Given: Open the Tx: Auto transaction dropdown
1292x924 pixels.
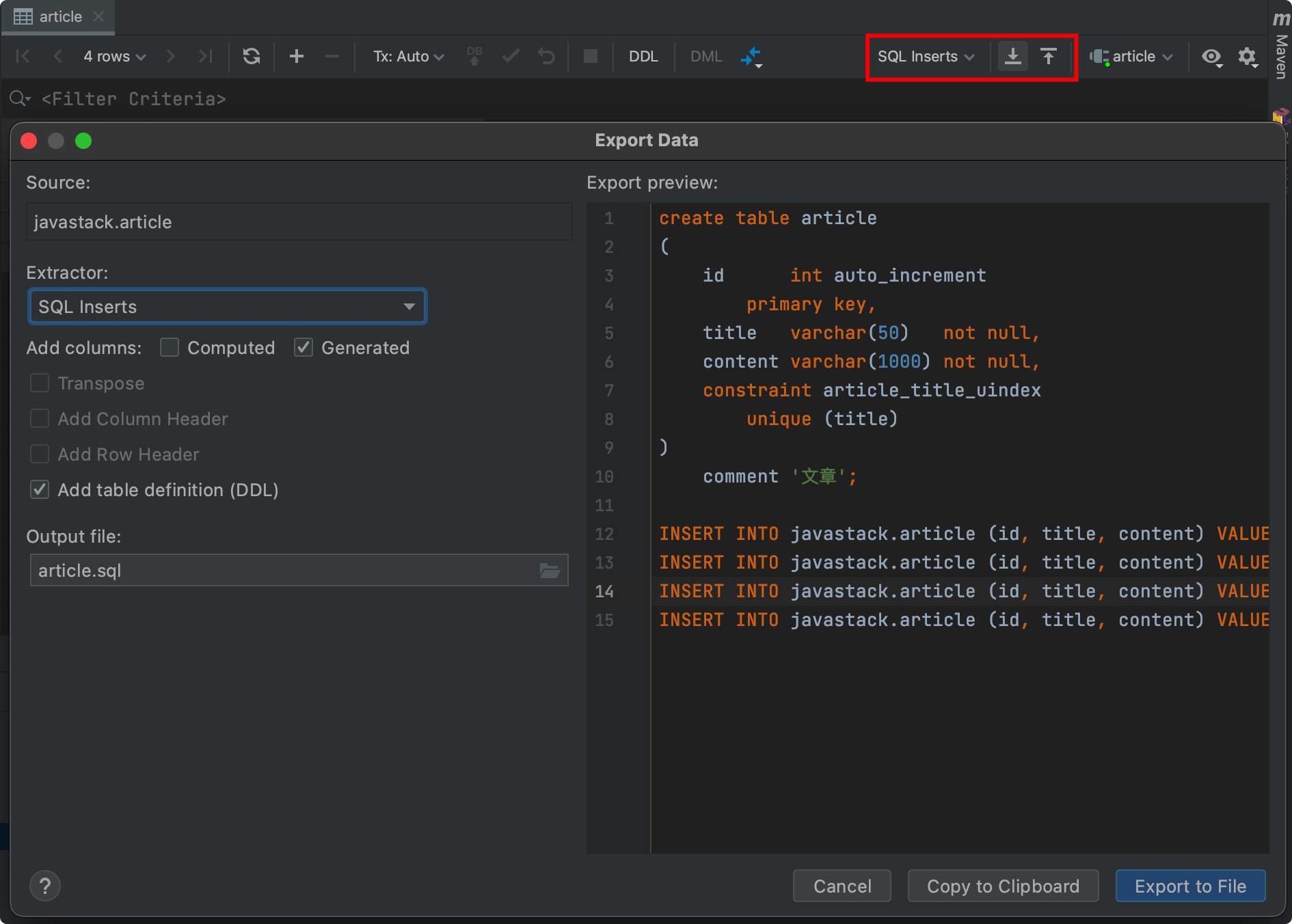Looking at the screenshot, I should tap(408, 57).
